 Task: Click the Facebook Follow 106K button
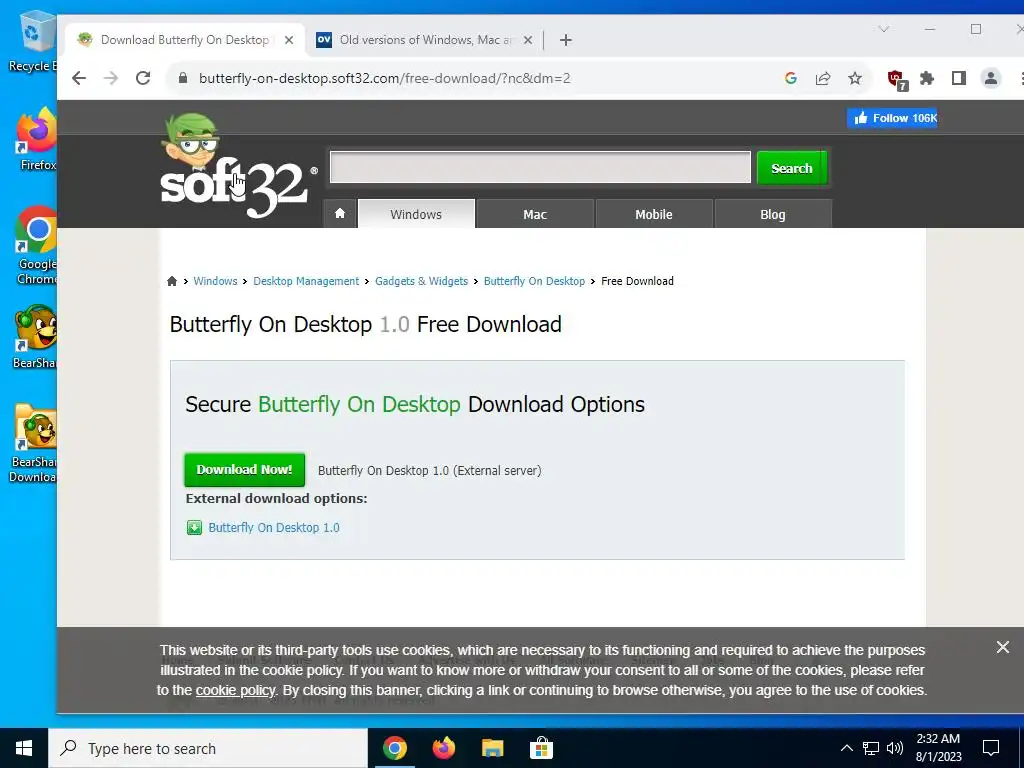click(892, 118)
